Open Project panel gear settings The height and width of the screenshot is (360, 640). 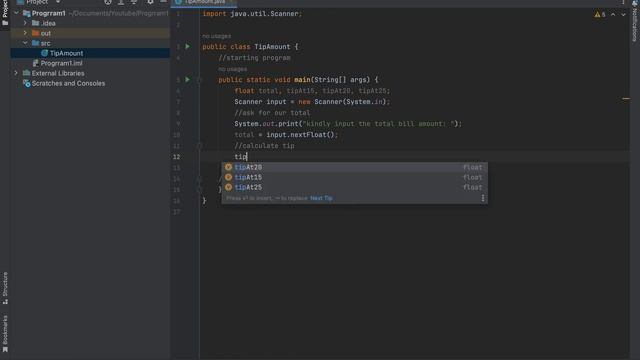click(150, 2)
